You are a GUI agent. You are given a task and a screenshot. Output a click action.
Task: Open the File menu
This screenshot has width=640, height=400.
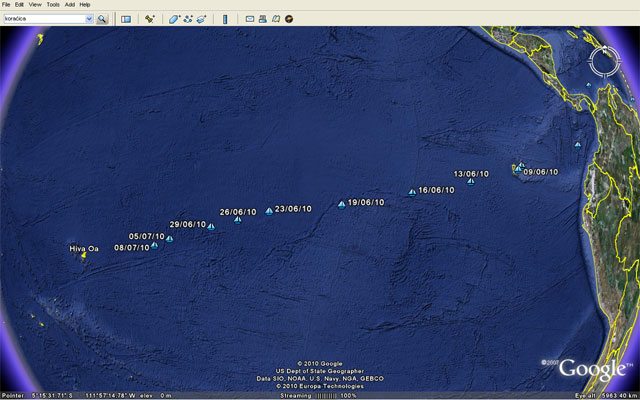pos(6,4)
